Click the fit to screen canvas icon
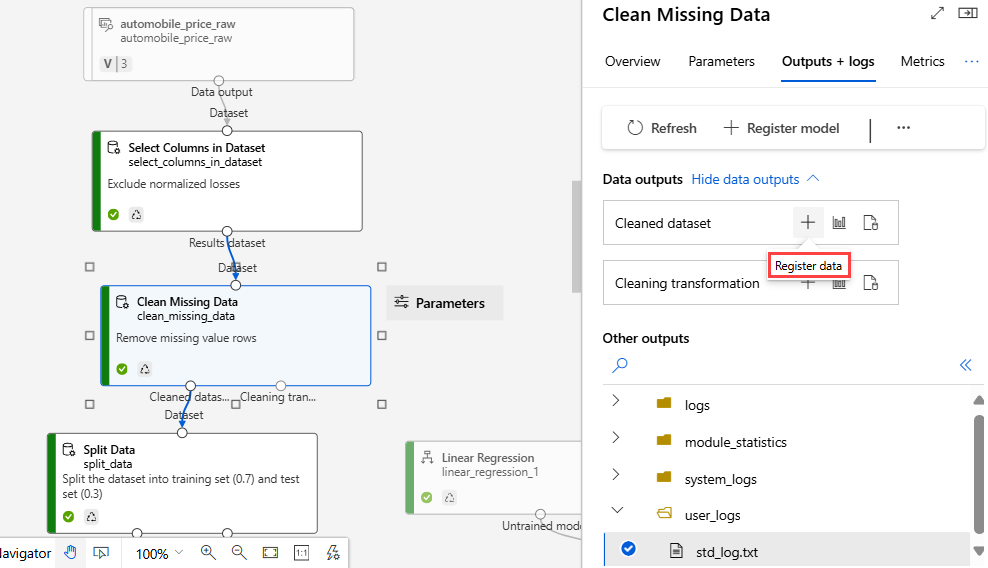The width and height of the screenshot is (988, 568). (270, 553)
